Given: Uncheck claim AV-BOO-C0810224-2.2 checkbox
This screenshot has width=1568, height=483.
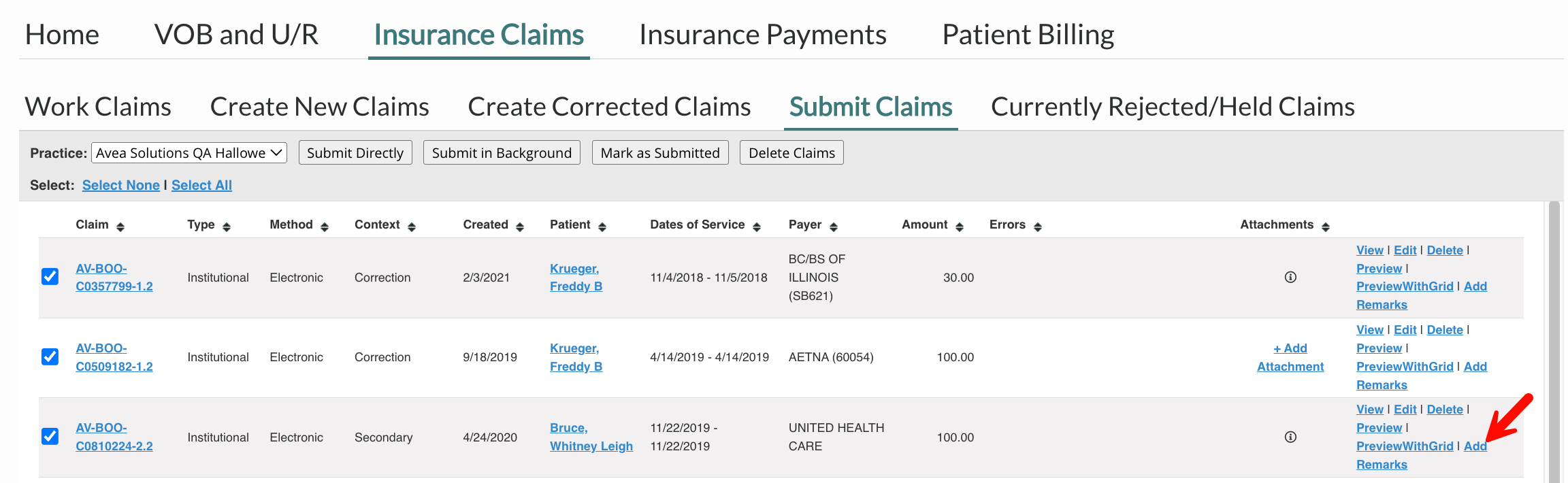Looking at the screenshot, I should 50,436.
